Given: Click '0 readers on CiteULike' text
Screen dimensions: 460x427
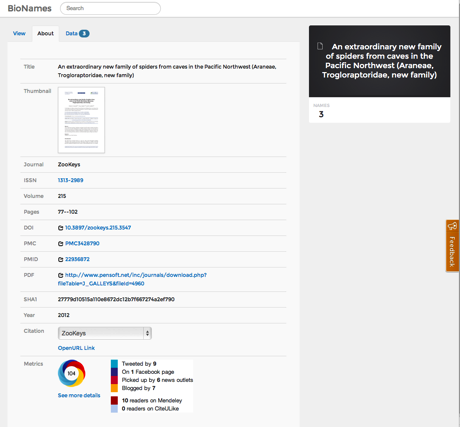Looking at the screenshot, I should (150, 409).
